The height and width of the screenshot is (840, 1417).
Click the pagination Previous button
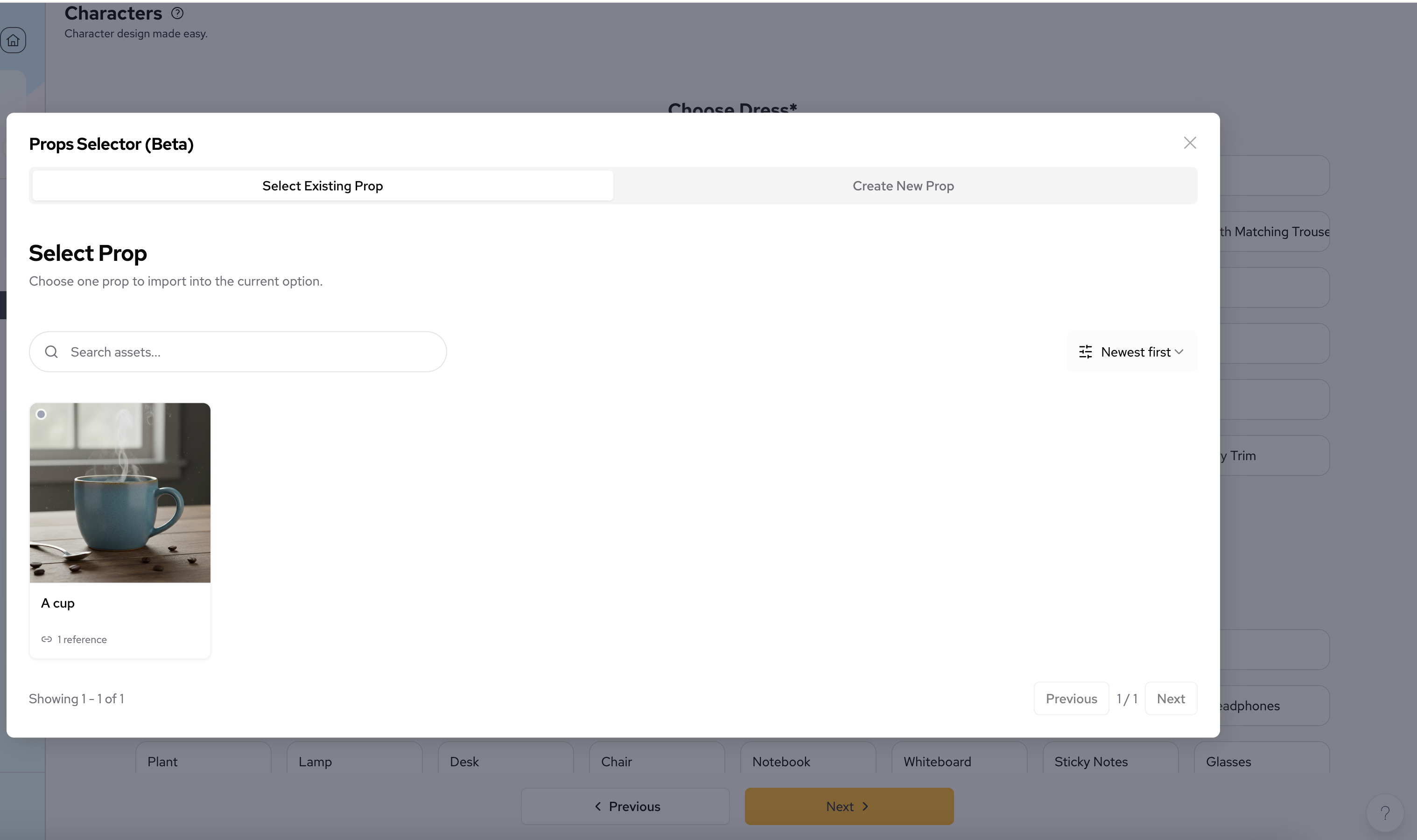[x=1071, y=699]
